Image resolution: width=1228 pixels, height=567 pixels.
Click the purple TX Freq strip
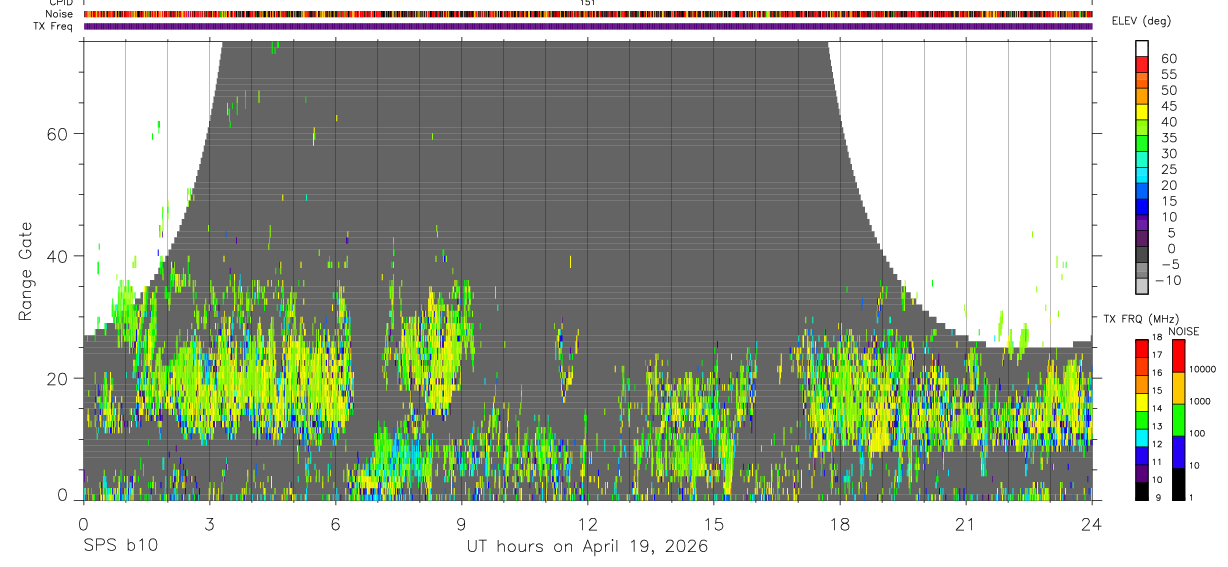(587, 26)
